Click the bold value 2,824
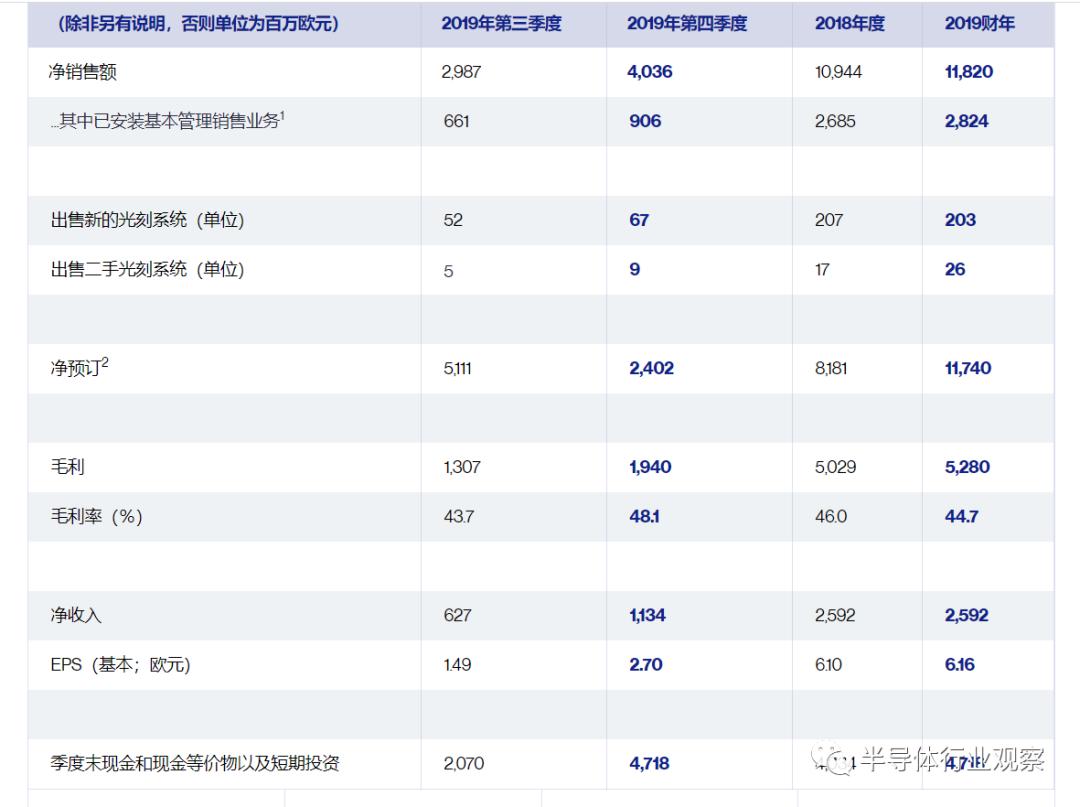The width and height of the screenshot is (1080, 807). coord(966,121)
